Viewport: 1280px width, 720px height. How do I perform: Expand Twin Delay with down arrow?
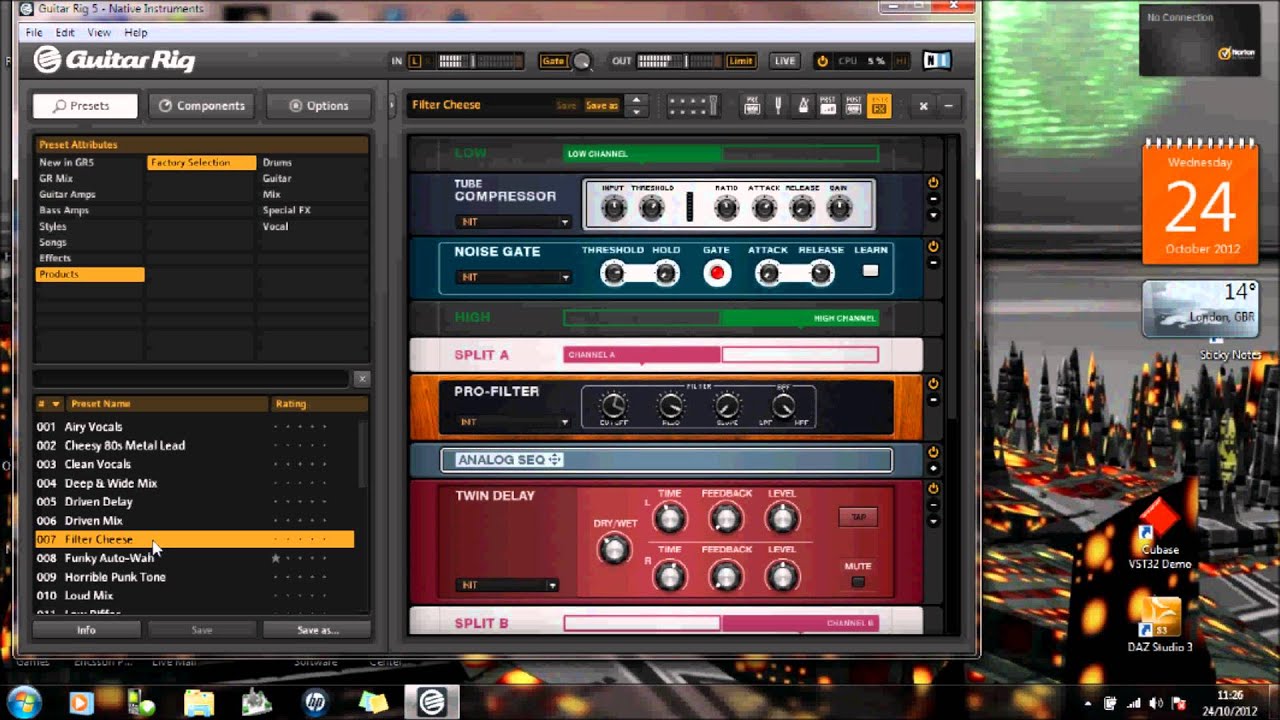point(933,521)
